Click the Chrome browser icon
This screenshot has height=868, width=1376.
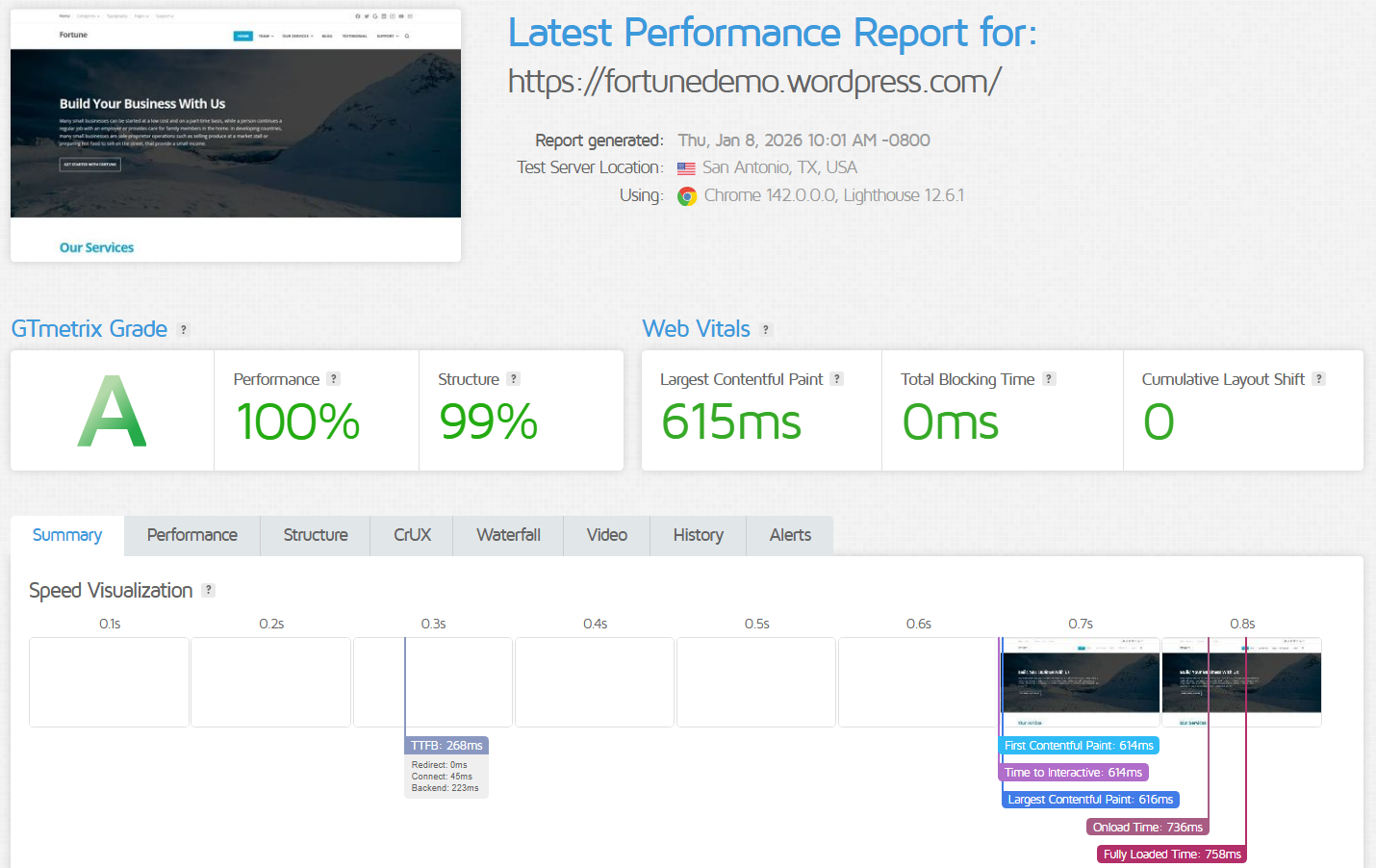[x=687, y=196]
